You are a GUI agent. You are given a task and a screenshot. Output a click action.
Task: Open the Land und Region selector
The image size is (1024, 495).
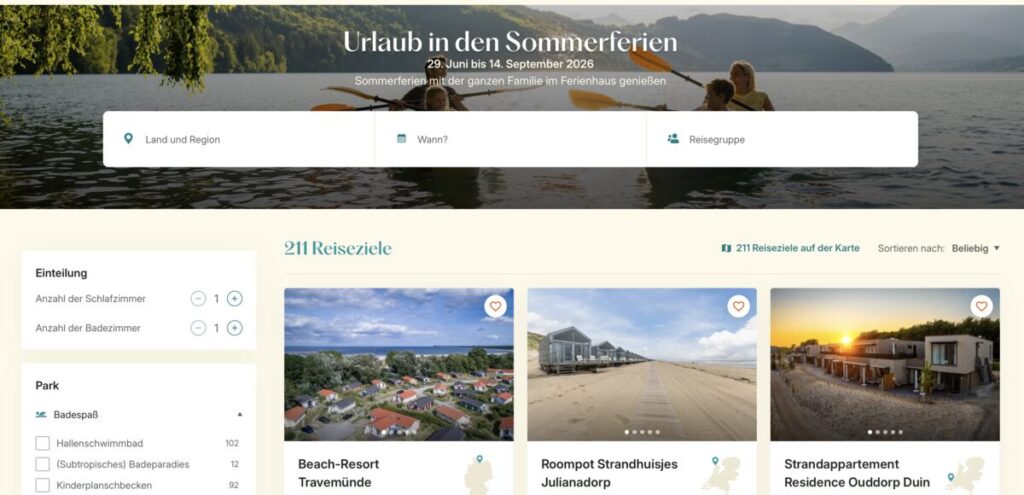[239, 139]
